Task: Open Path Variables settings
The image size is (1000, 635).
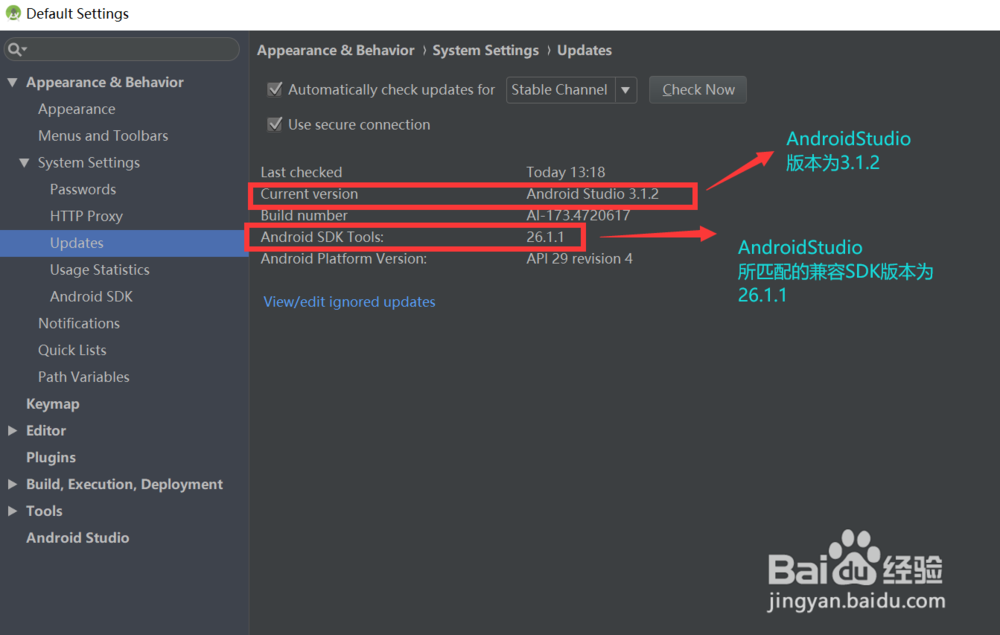Action: point(83,376)
